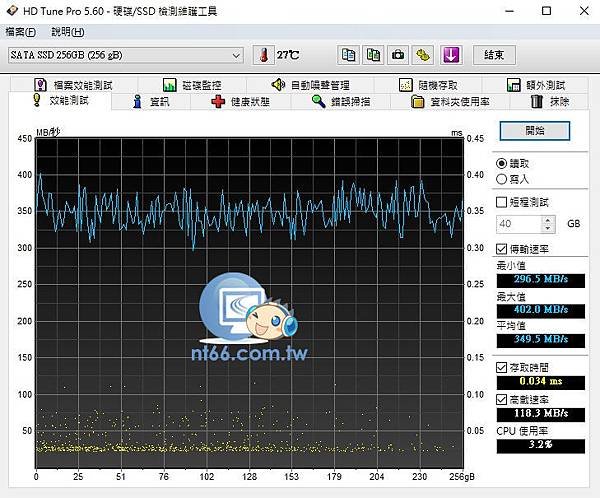Viewport: 600px width, 498px height.
Task: Click the 結束 exit button
Action: pyautogui.click(x=494, y=55)
